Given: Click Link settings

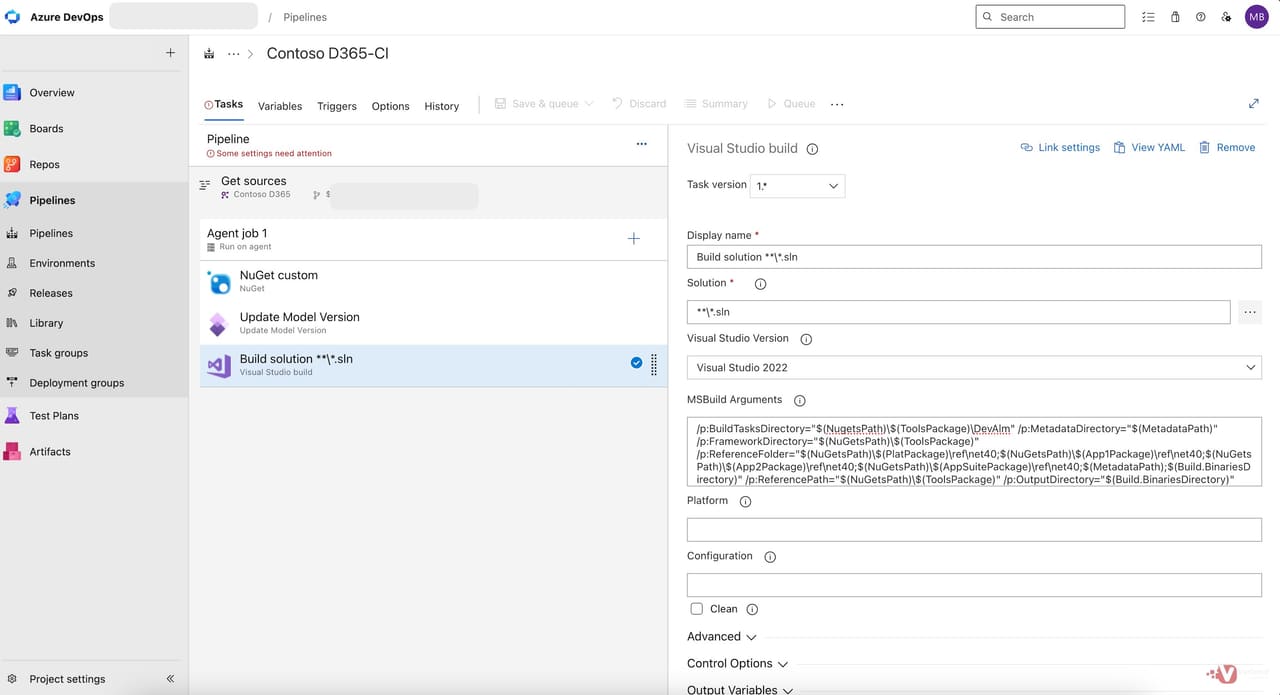Looking at the screenshot, I should pos(1060,147).
